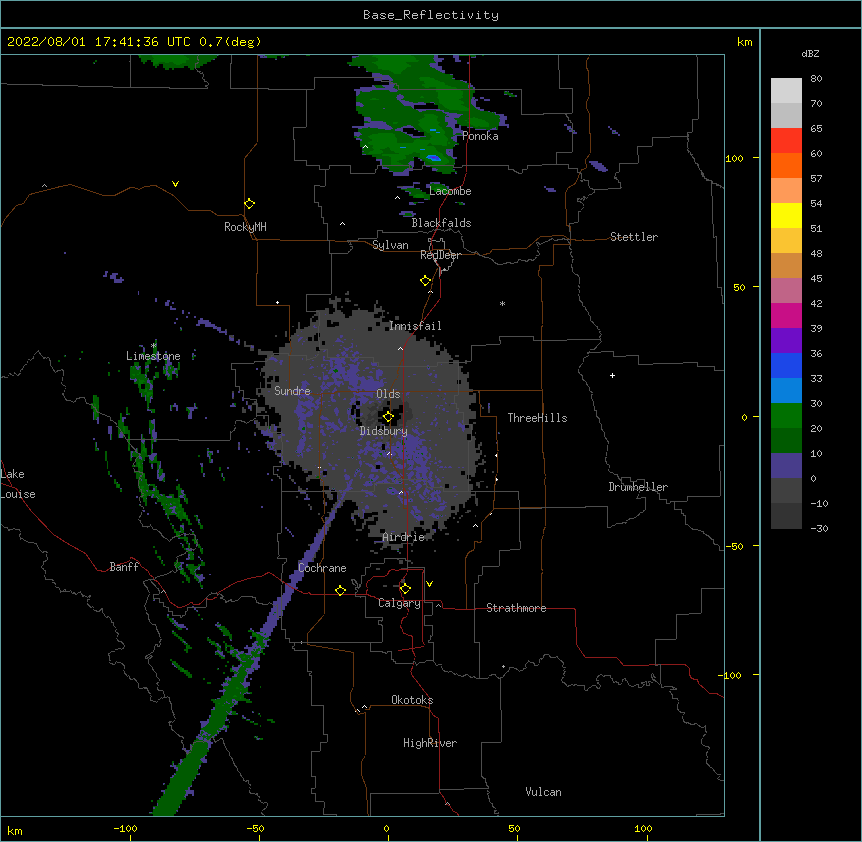The image size is (862, 842).
Task: Click the Strathmore label
Action: 516,608
